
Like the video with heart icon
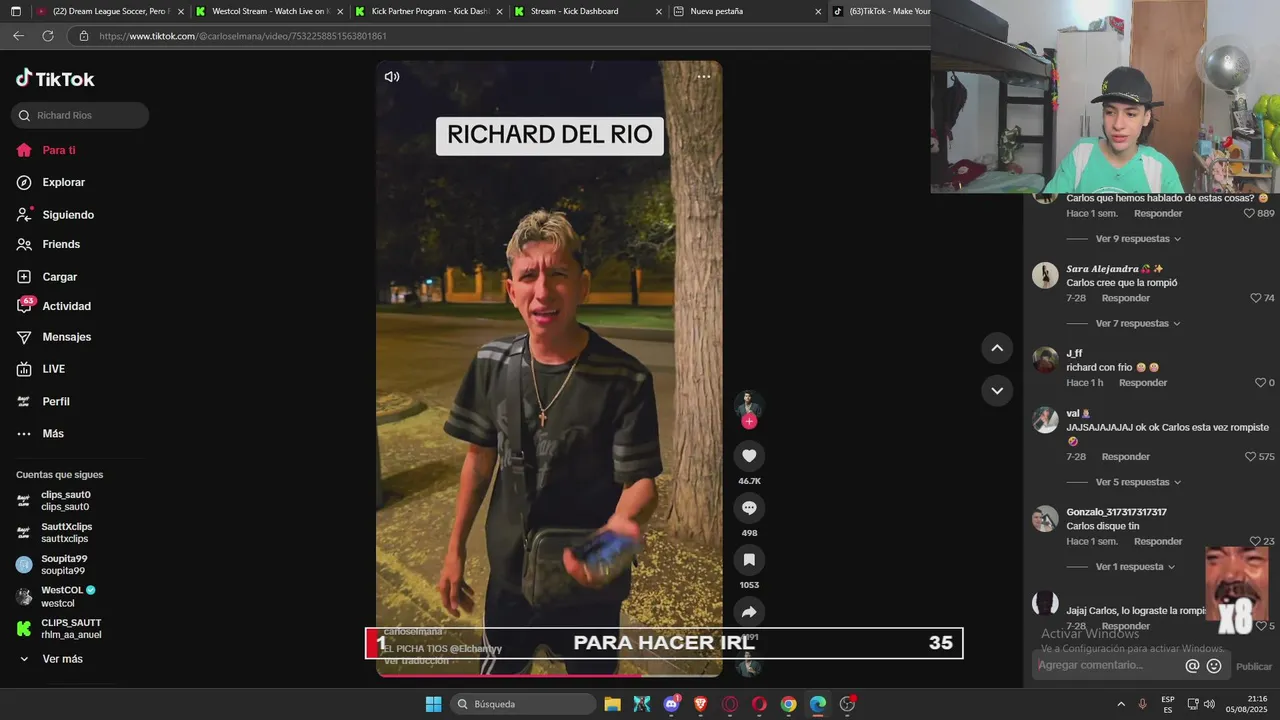pos(749,456)
